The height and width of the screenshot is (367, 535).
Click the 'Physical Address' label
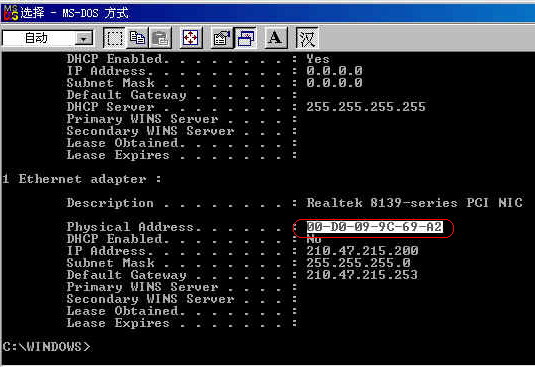pyautogui.click(x=130, y=227)
